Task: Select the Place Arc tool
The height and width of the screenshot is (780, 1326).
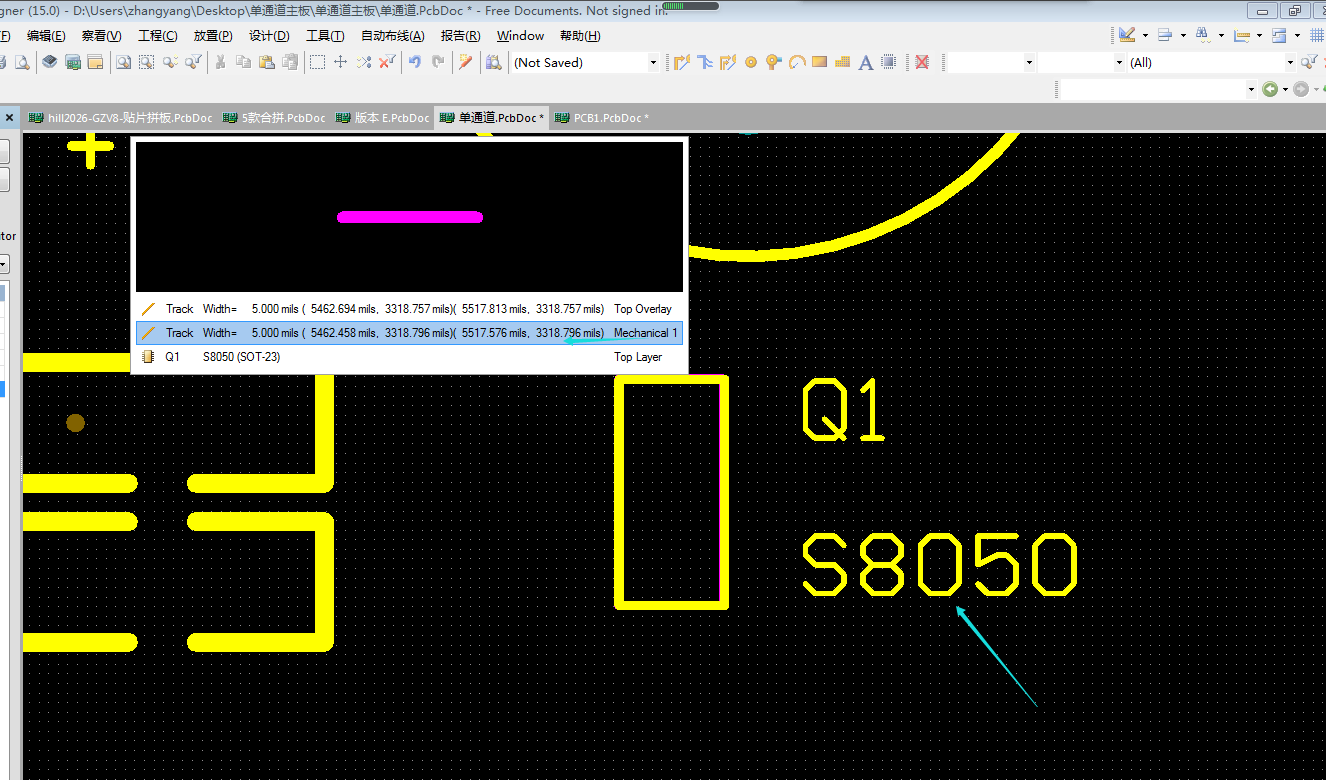Action: 797,62
